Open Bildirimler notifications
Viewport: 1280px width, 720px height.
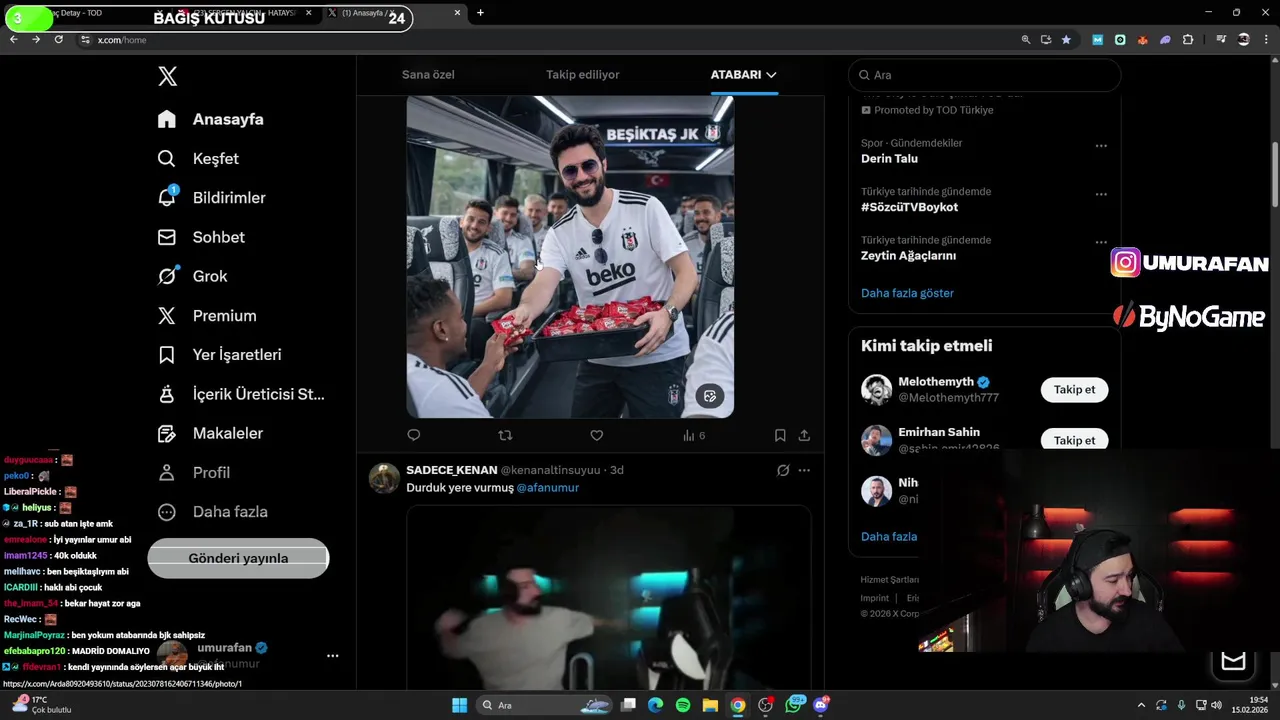(211, 197)
